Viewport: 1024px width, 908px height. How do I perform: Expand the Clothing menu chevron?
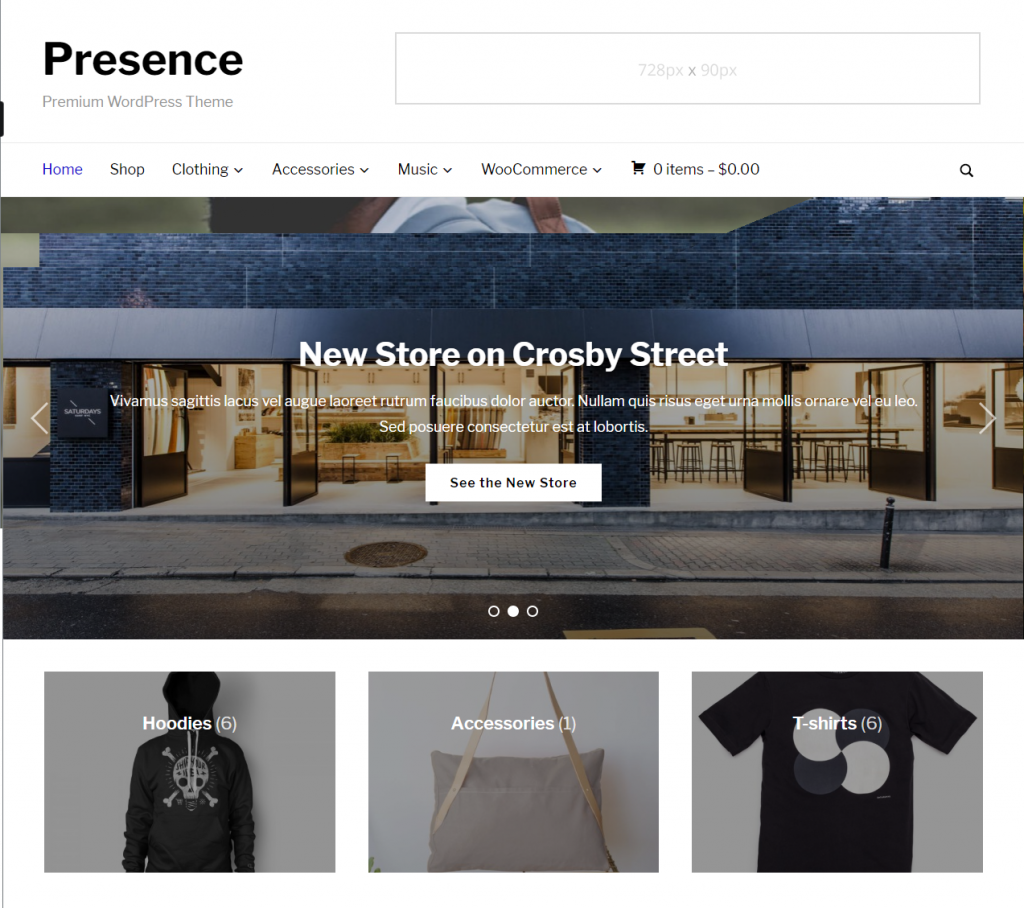[x=238, y=170]
